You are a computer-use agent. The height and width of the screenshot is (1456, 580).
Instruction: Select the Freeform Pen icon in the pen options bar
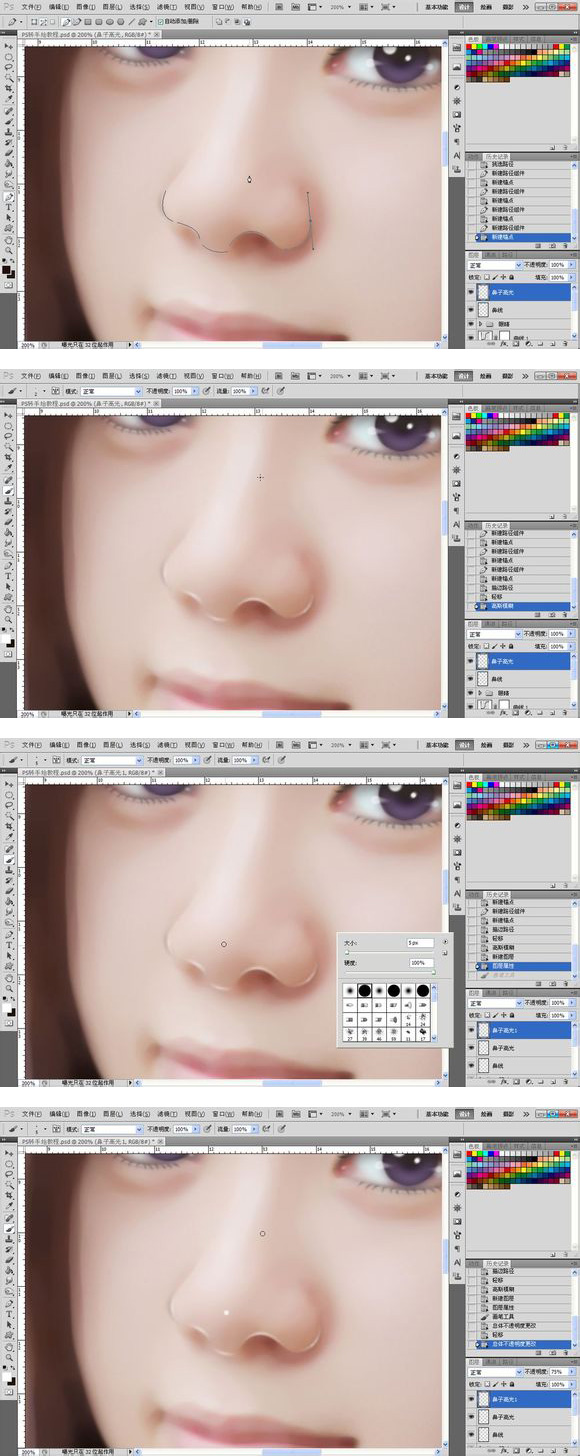click(x=76, y=20)
